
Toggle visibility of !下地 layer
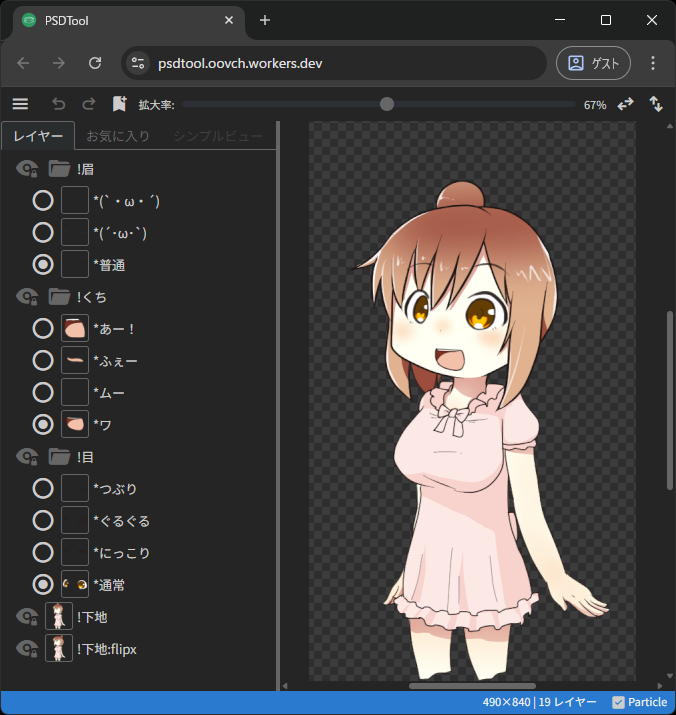(27, 617)
